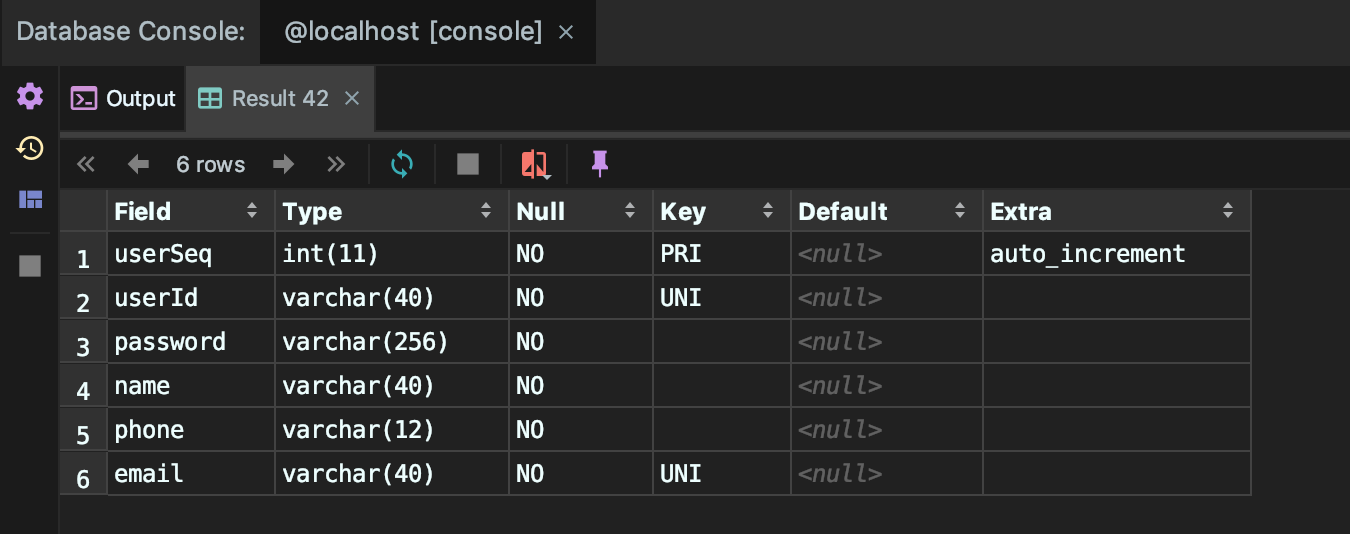
Task: Select the auto_increment cell in userSeq row
Action: pyautogui.click(x=1087, y=254)
